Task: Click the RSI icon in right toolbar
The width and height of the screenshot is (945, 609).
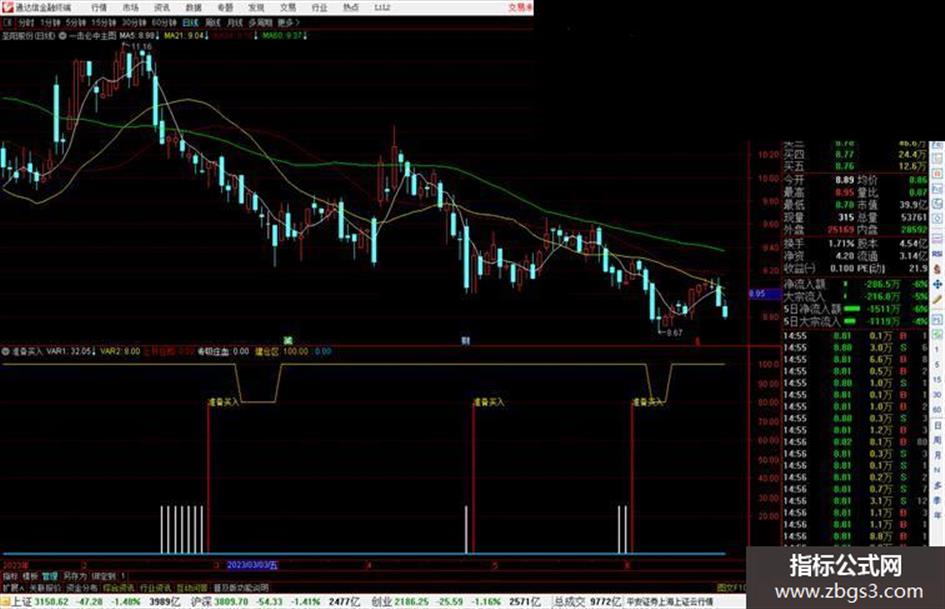Action: click(937, 254)
